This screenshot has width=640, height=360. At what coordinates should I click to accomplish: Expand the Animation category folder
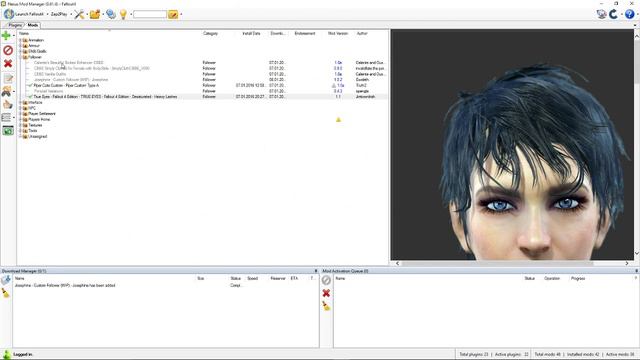20,40
